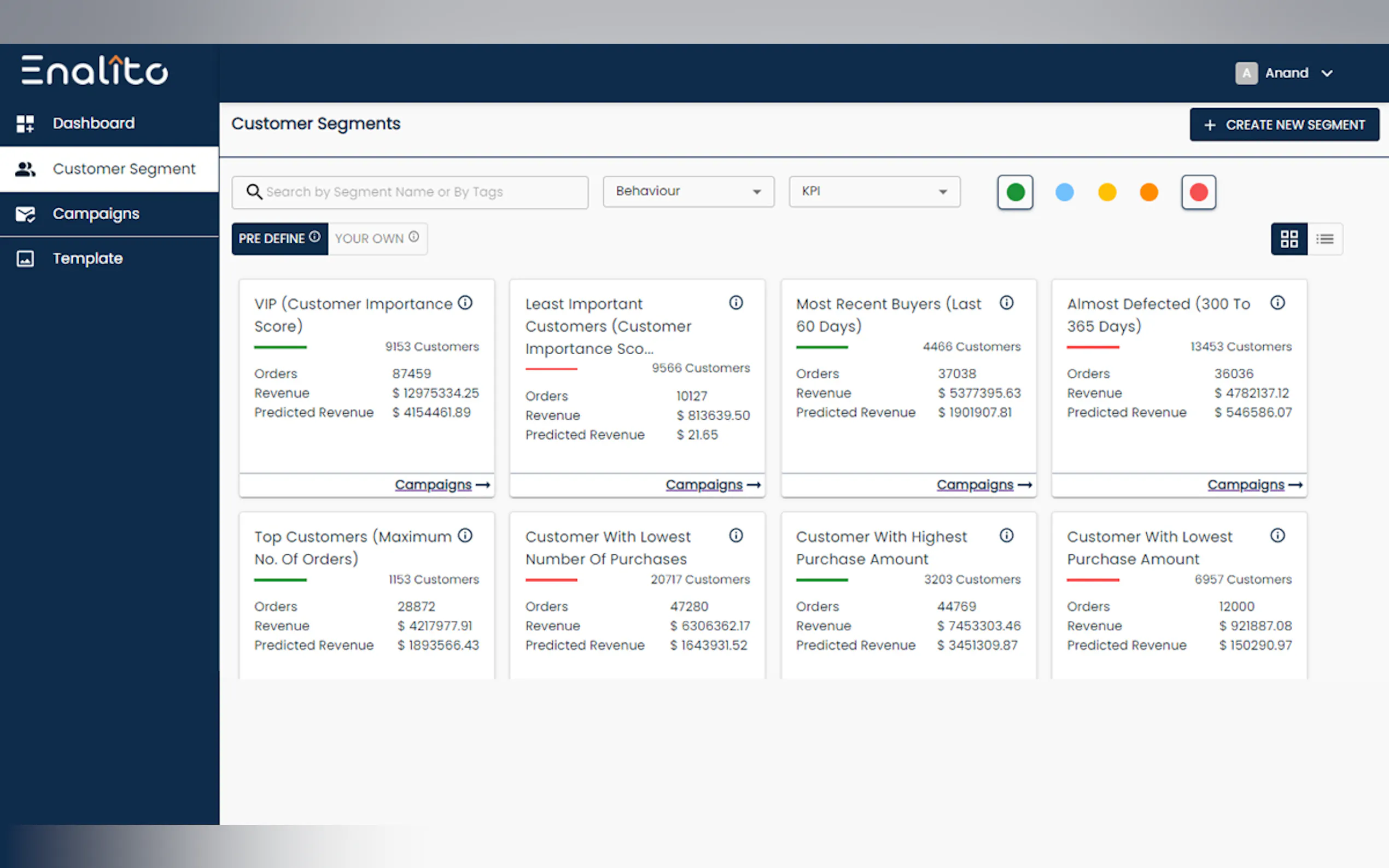Show info for Least Important Customers card
The width and height of the screenshot is (1389, 868).
(736, 302)
